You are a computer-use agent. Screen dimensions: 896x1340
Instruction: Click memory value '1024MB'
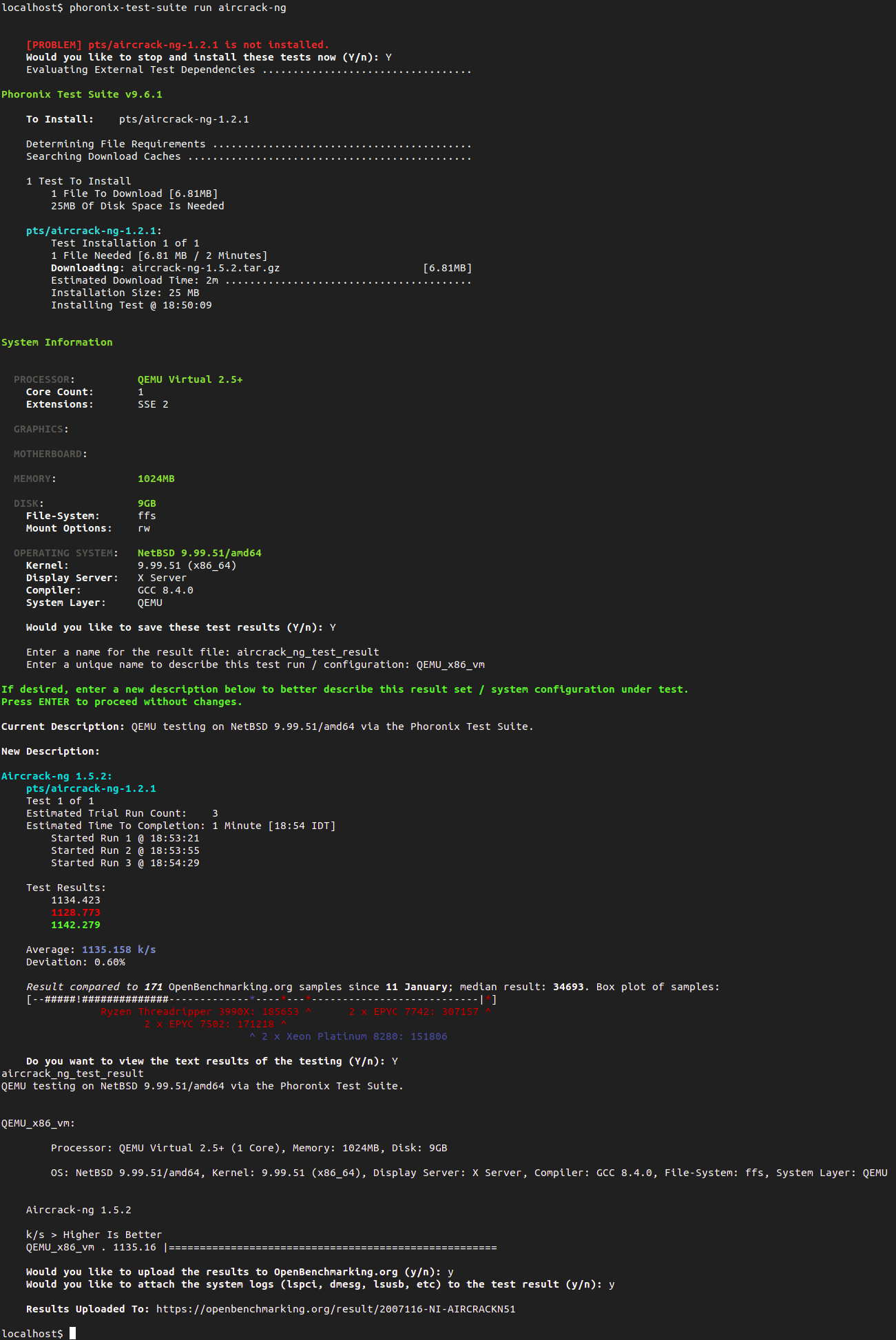(156, 479)
